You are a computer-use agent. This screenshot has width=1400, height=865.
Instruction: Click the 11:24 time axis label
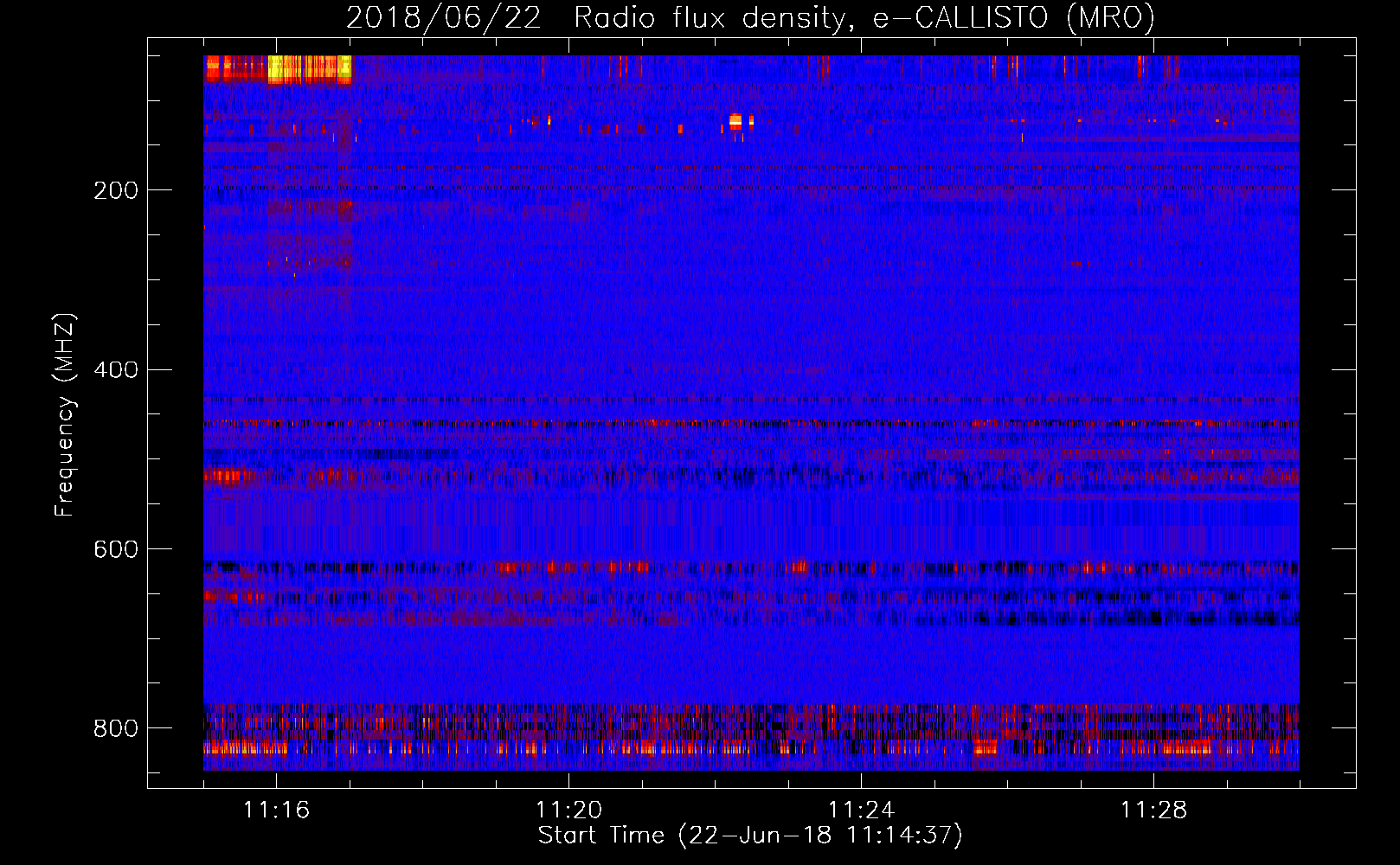click(861, 810)
